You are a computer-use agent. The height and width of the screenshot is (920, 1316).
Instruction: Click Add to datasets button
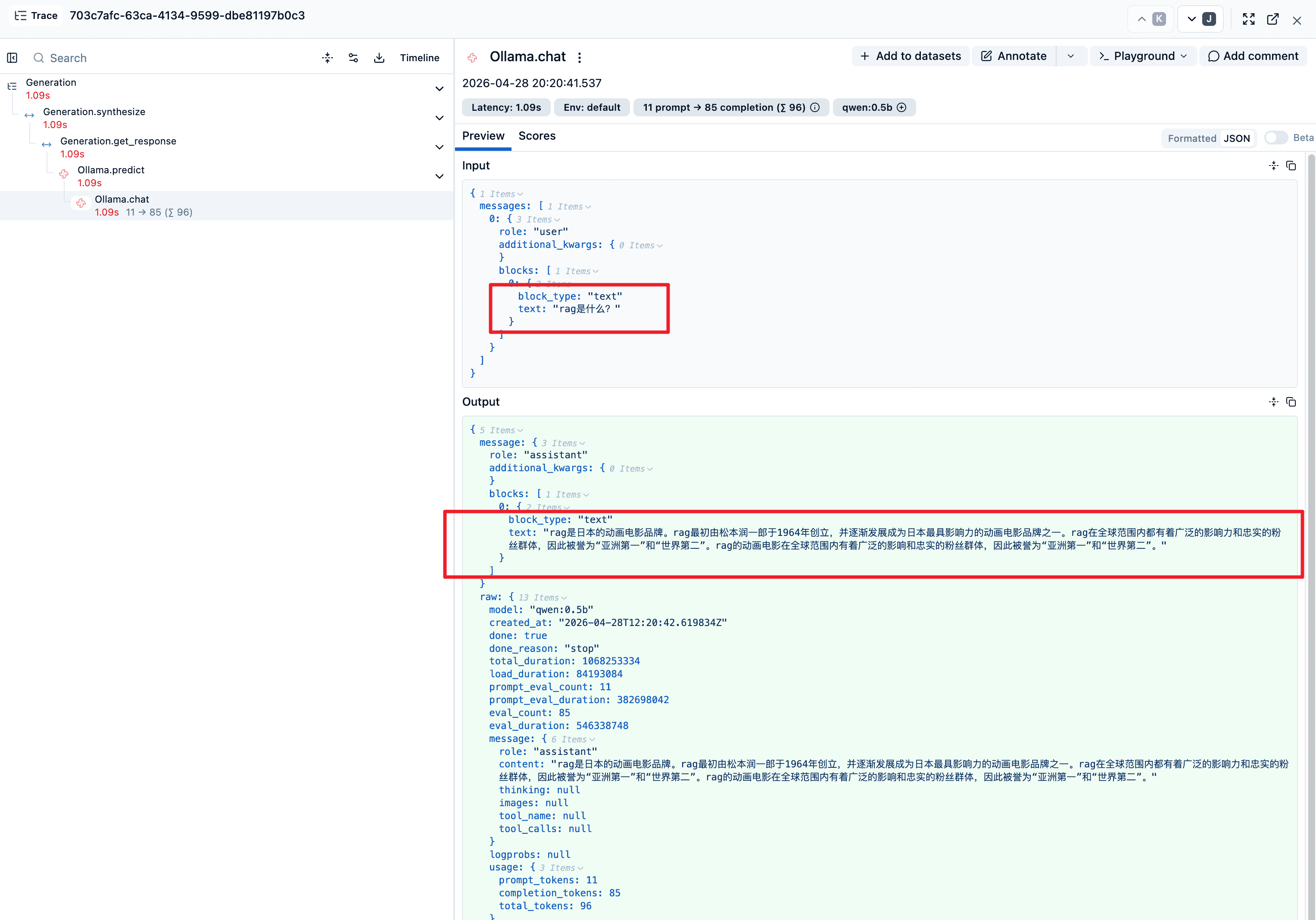910,56
